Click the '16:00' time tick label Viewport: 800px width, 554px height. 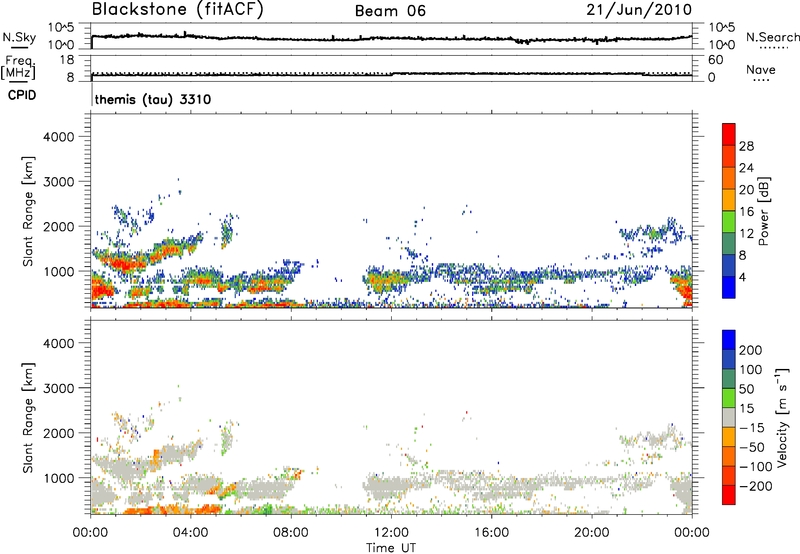(491, 533)
